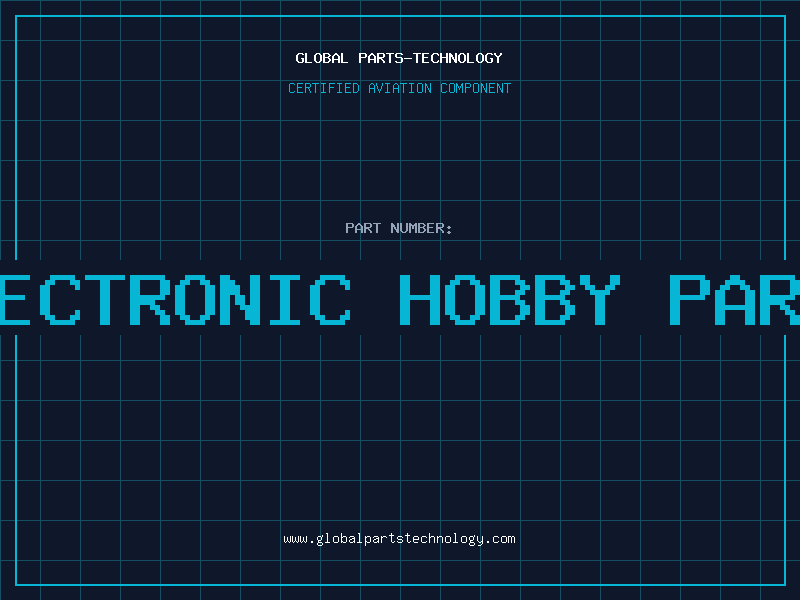Click the word NUMBER: in the label
The width and height of the screenshot is (800, 600).
coord(421,228)
